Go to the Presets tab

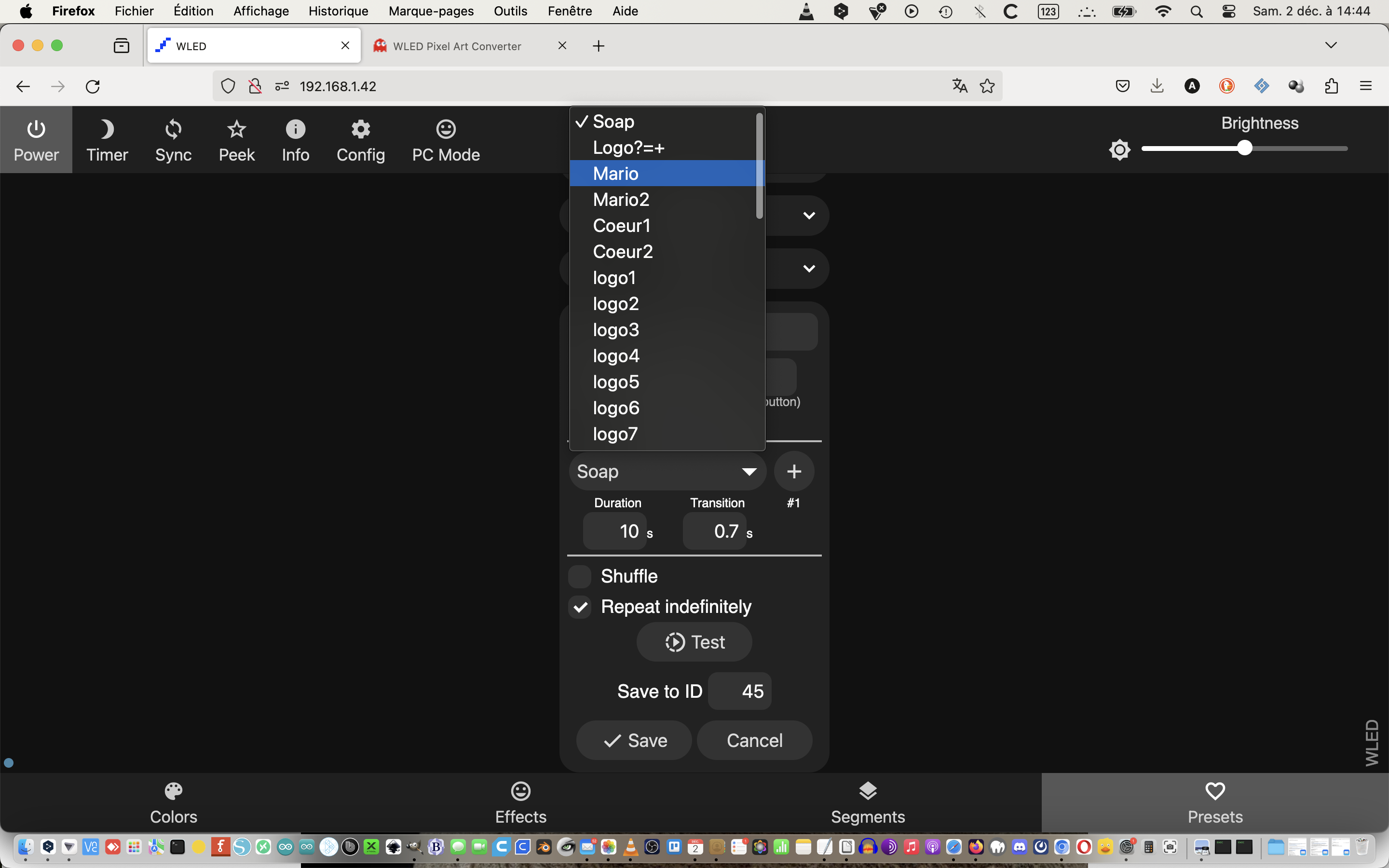[x=1215, y=802]
